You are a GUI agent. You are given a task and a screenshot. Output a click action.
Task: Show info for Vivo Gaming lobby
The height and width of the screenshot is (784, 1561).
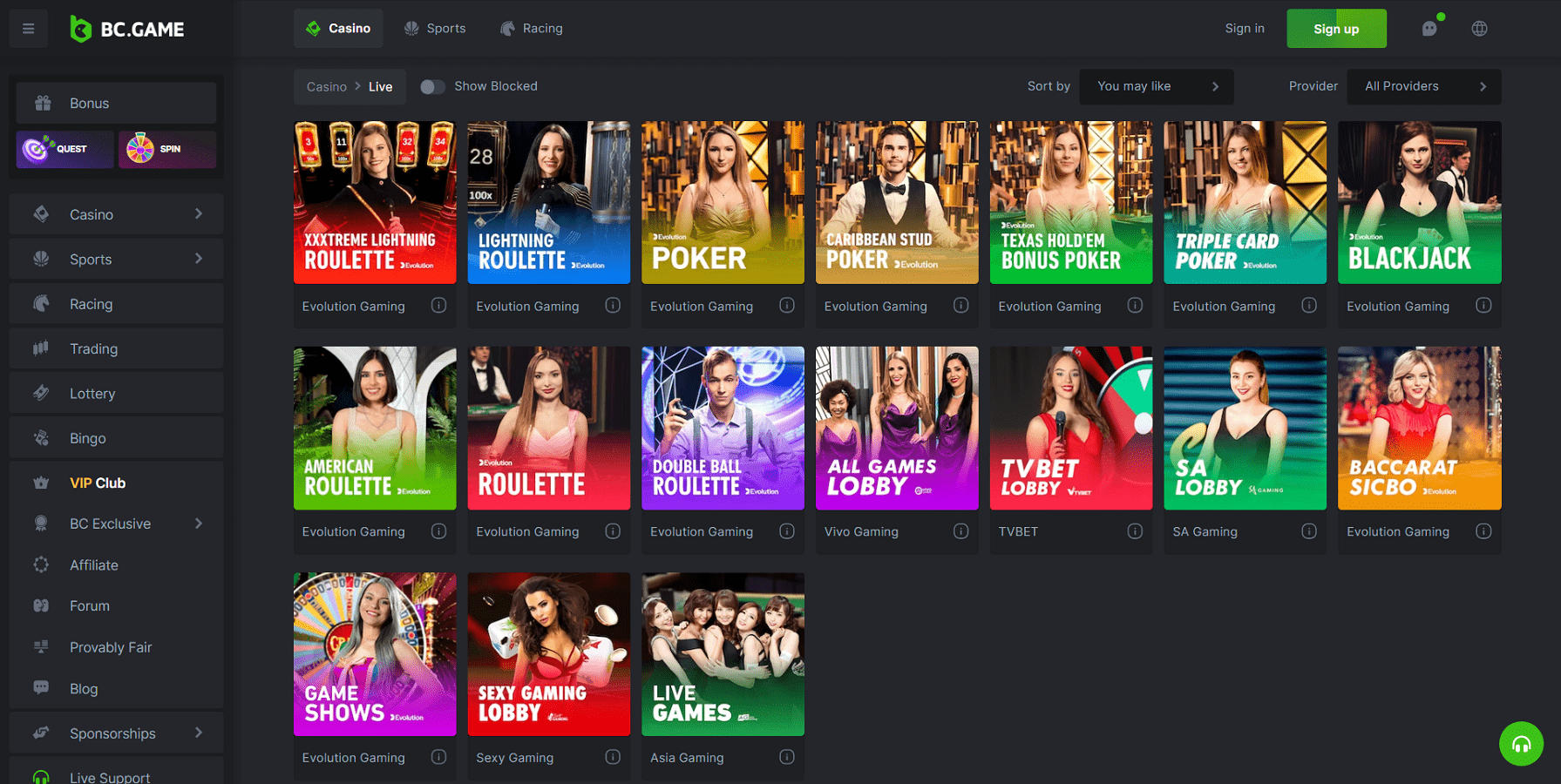960,531
